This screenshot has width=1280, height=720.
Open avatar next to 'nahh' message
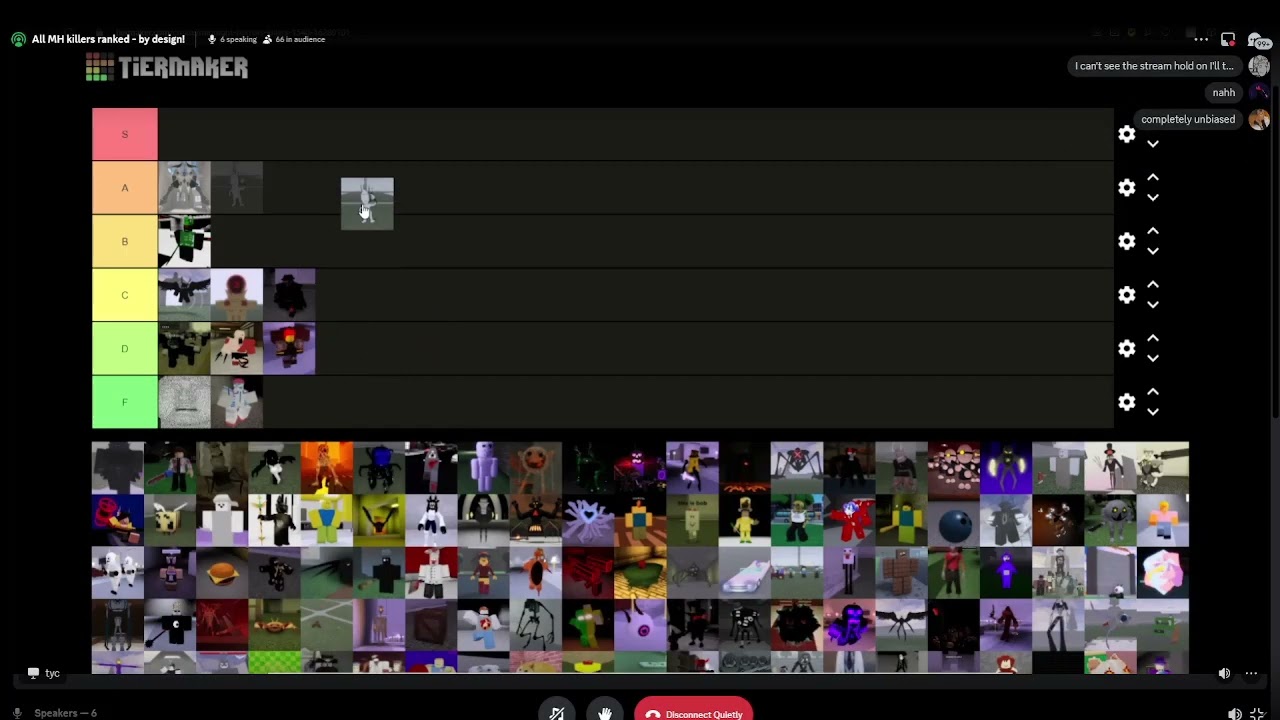[x=1259, y=92]
